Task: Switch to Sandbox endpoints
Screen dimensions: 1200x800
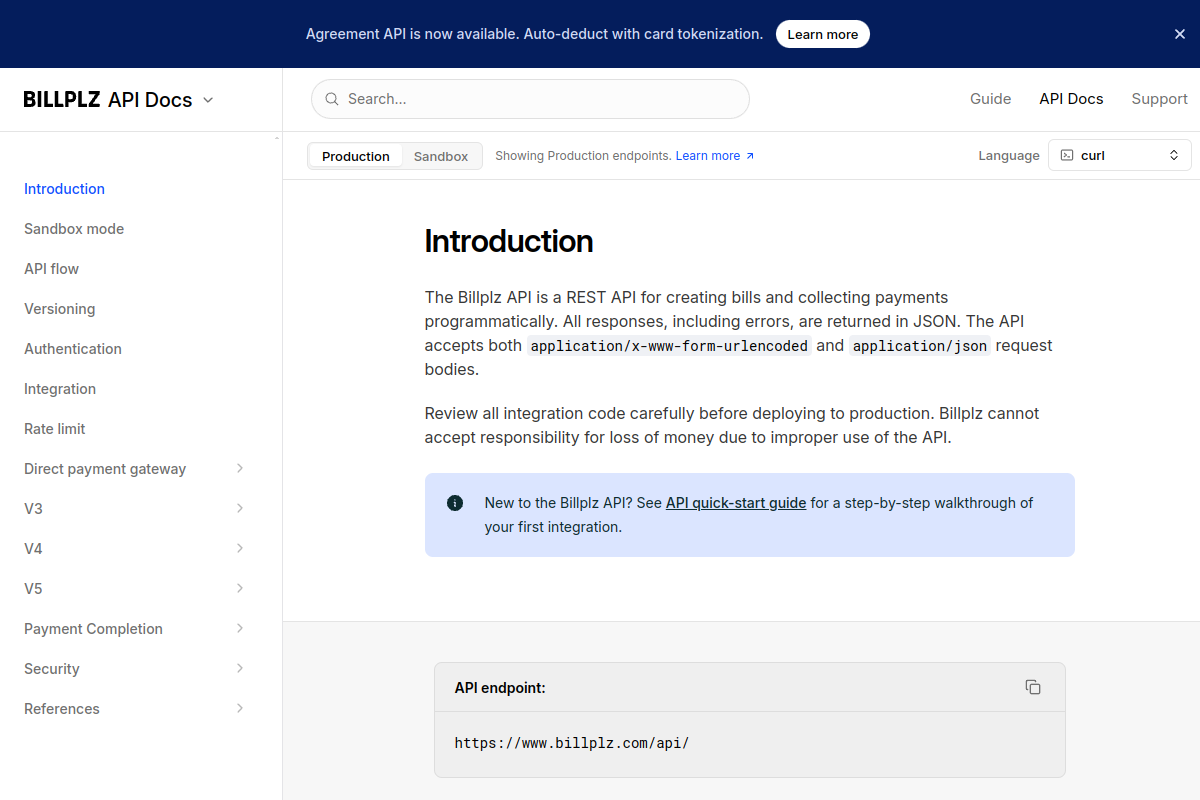Action: tap(441, 156)
